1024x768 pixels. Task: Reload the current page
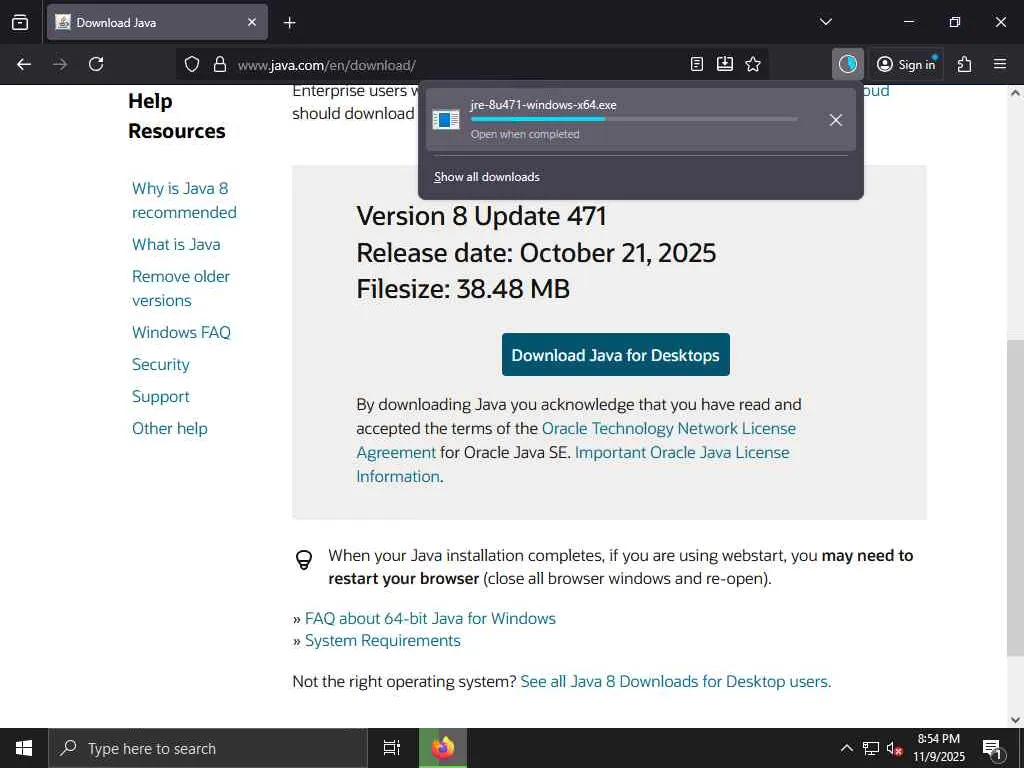(x=96, y=64)
